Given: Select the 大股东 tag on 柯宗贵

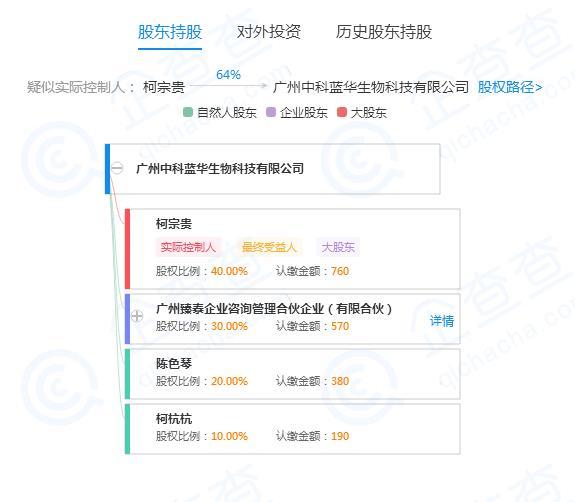Looking at the screenshot, I should (338, 247).
